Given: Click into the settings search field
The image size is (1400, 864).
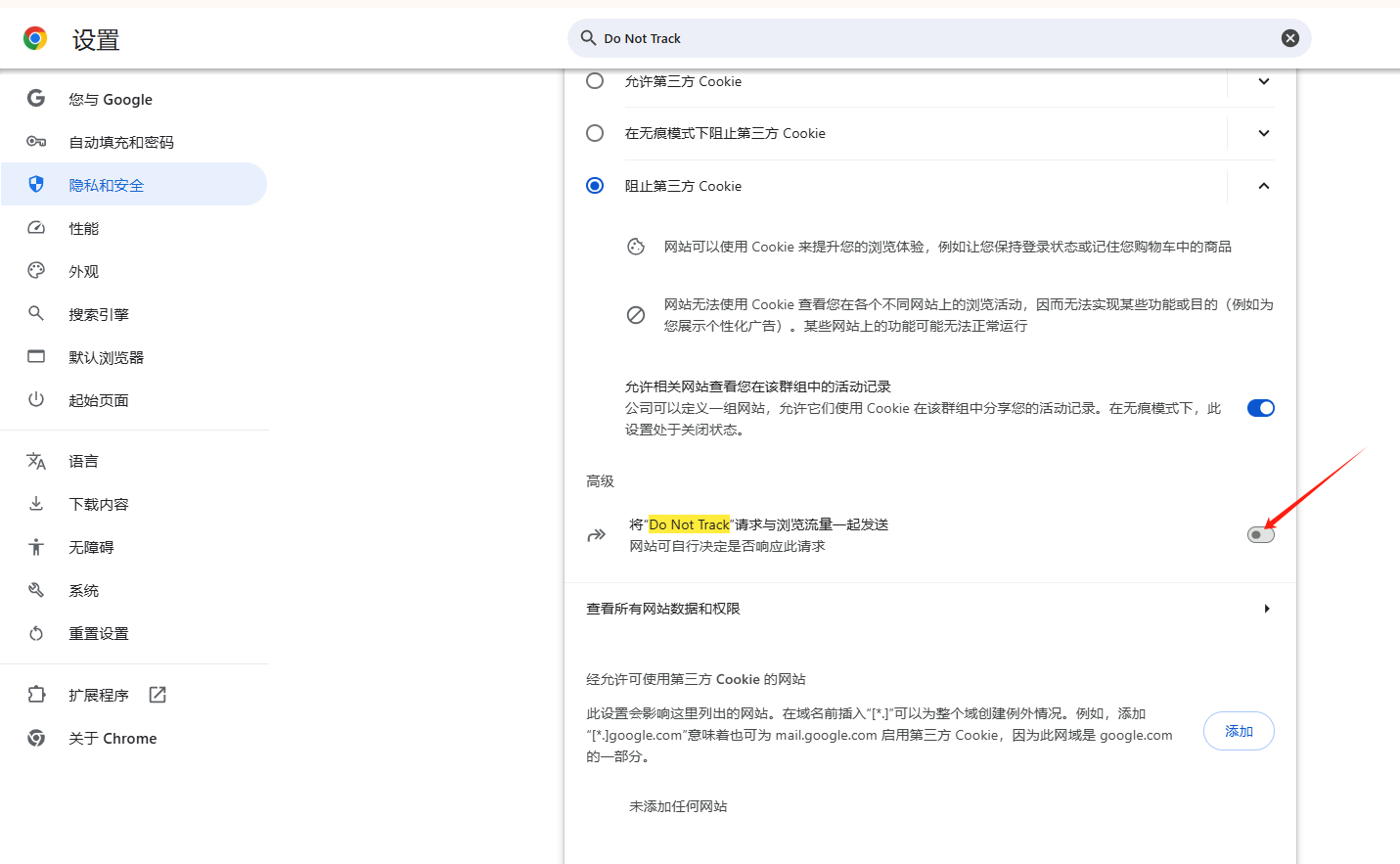Looking at the screenshot, I should point(939,38).
